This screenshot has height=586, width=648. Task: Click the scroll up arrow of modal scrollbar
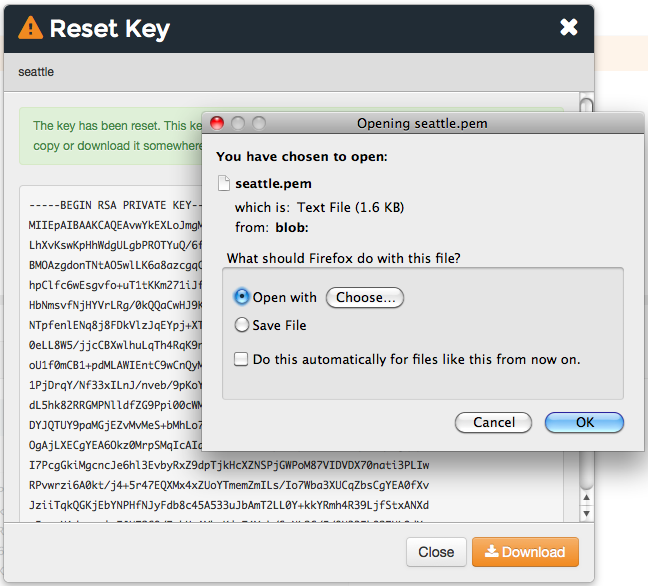(x=587, y=102)
